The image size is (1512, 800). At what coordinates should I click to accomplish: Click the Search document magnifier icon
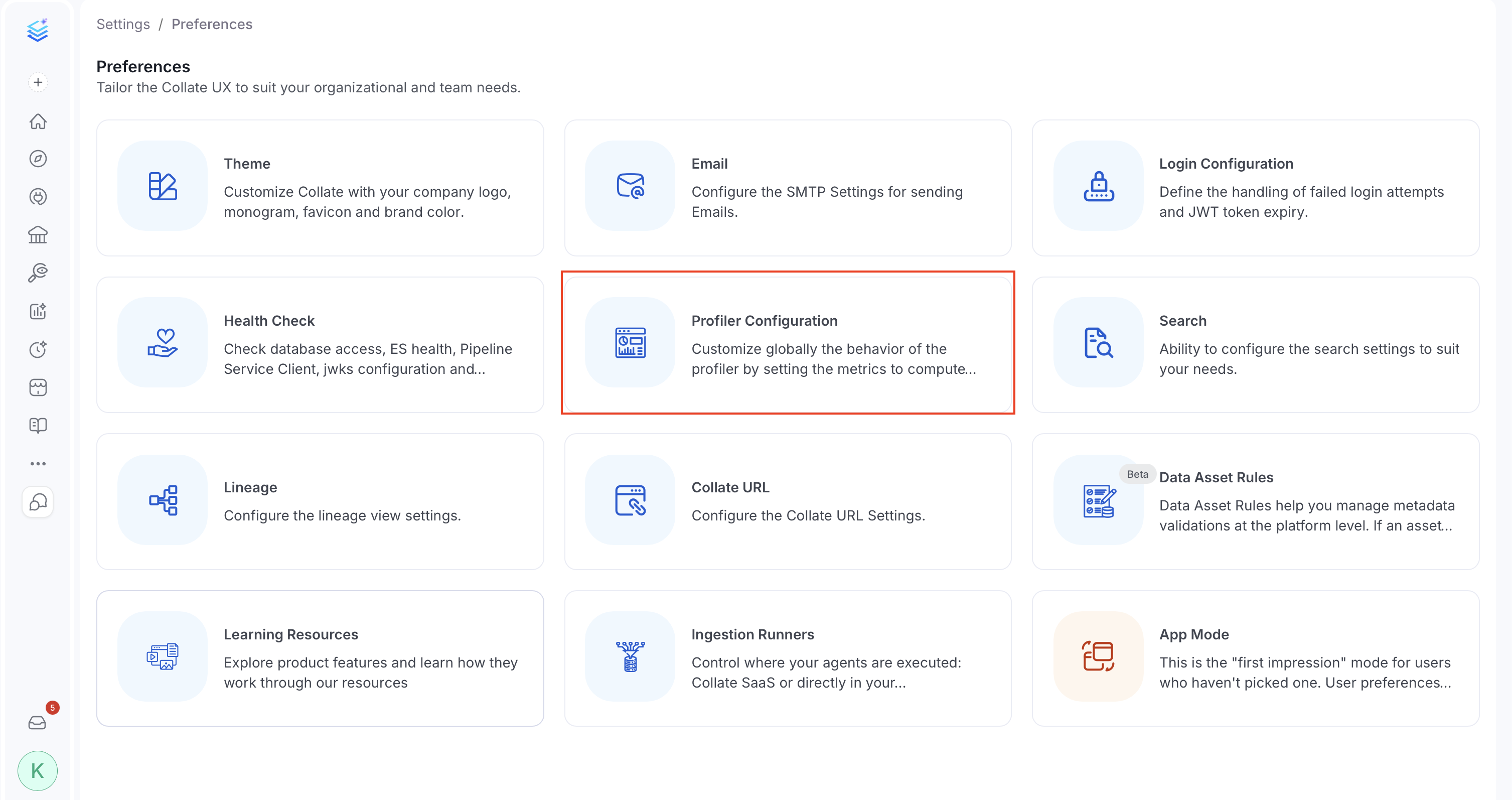(x=1098, y=342)
